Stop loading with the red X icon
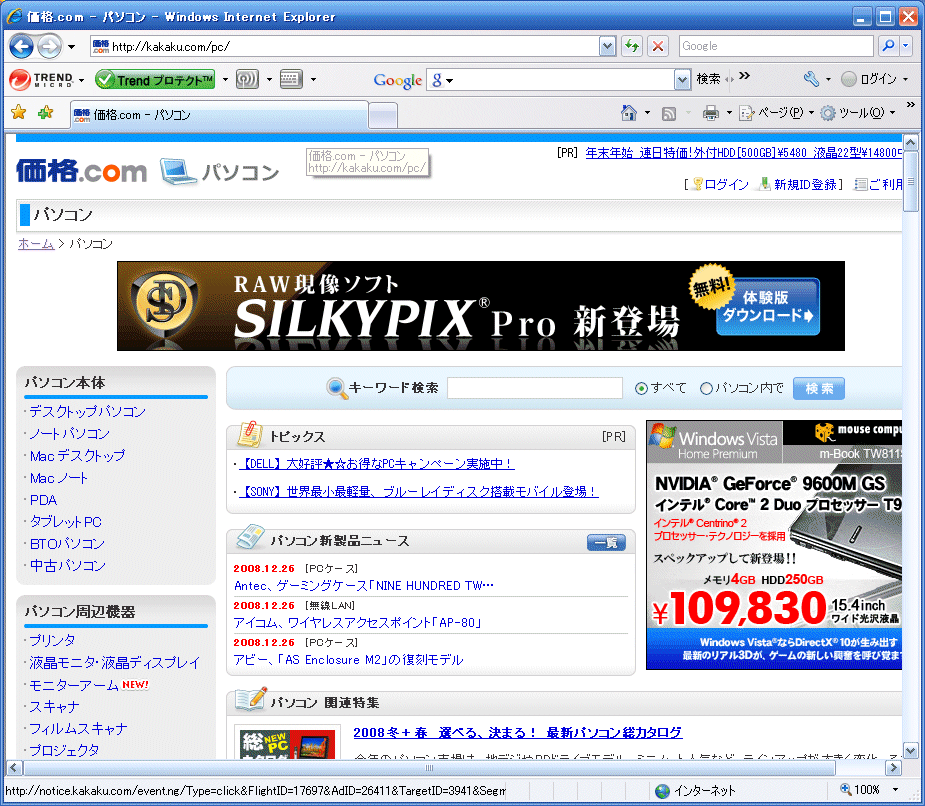The width and height of the screenshot is (925, 806). [x=658, y=46]
